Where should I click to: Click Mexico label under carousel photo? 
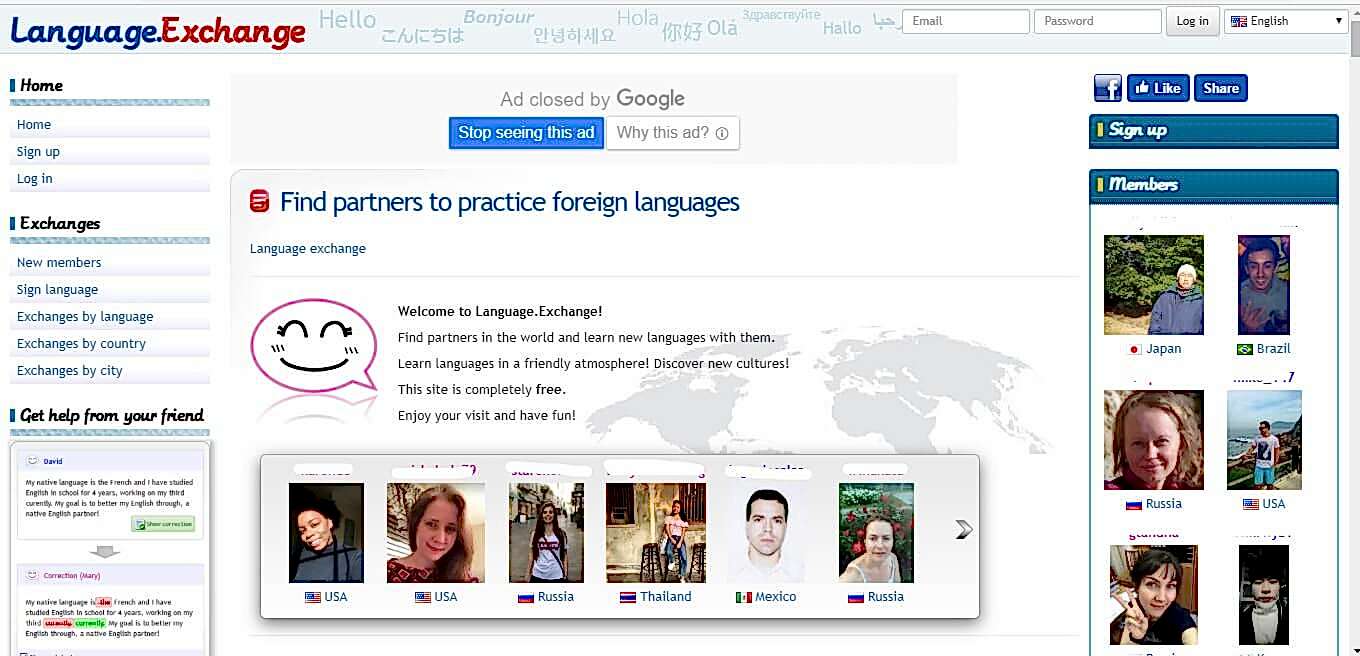pos(776,597)
